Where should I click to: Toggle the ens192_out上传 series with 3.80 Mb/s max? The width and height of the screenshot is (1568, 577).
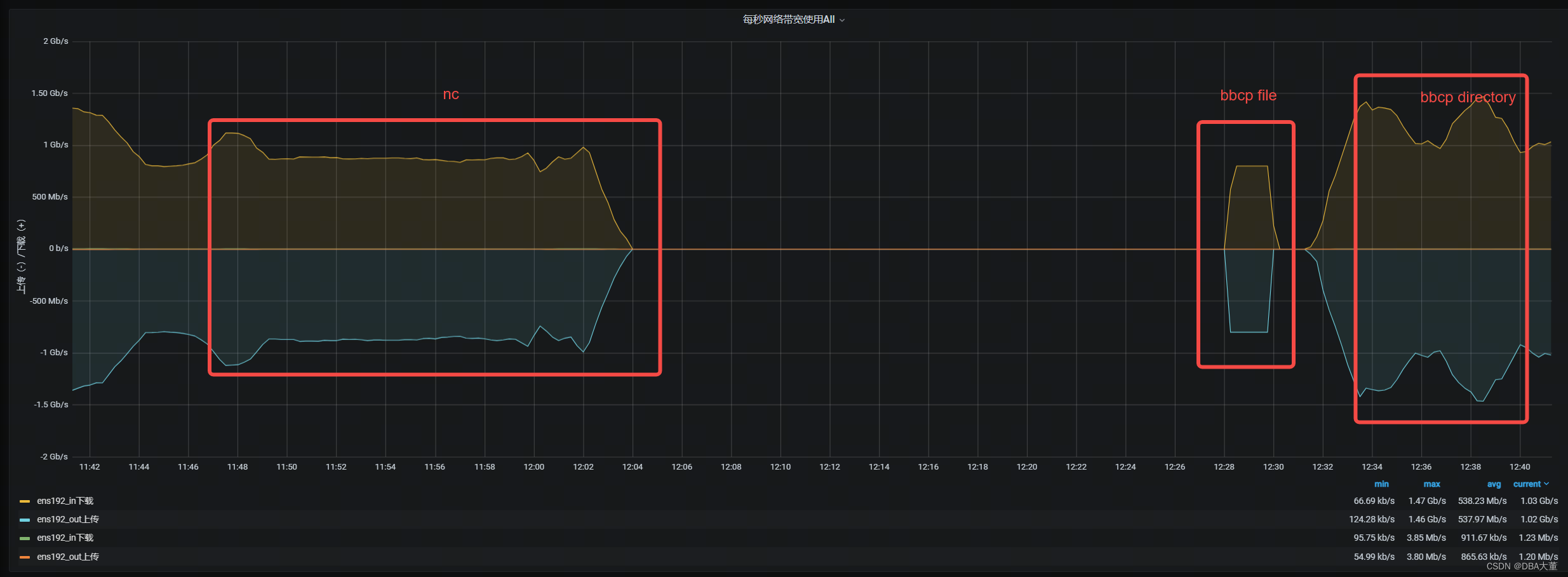[68, 557]
